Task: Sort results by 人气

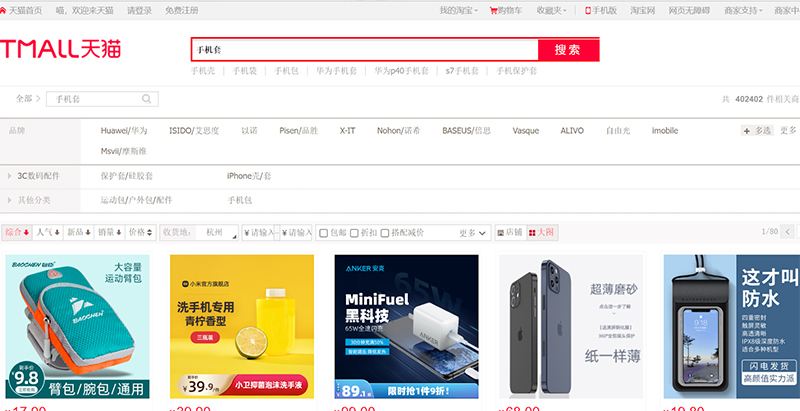Action: [48, 233]
